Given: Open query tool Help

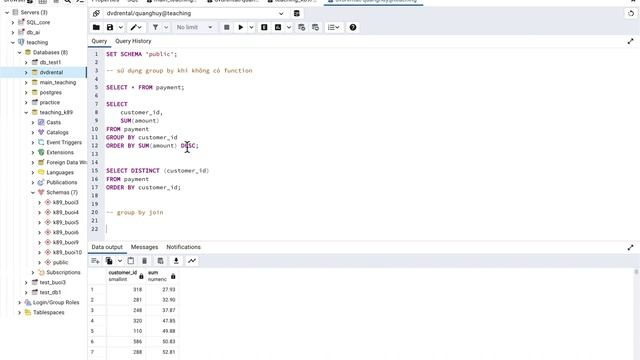Looking at the screenshot, I should (353, 27).
